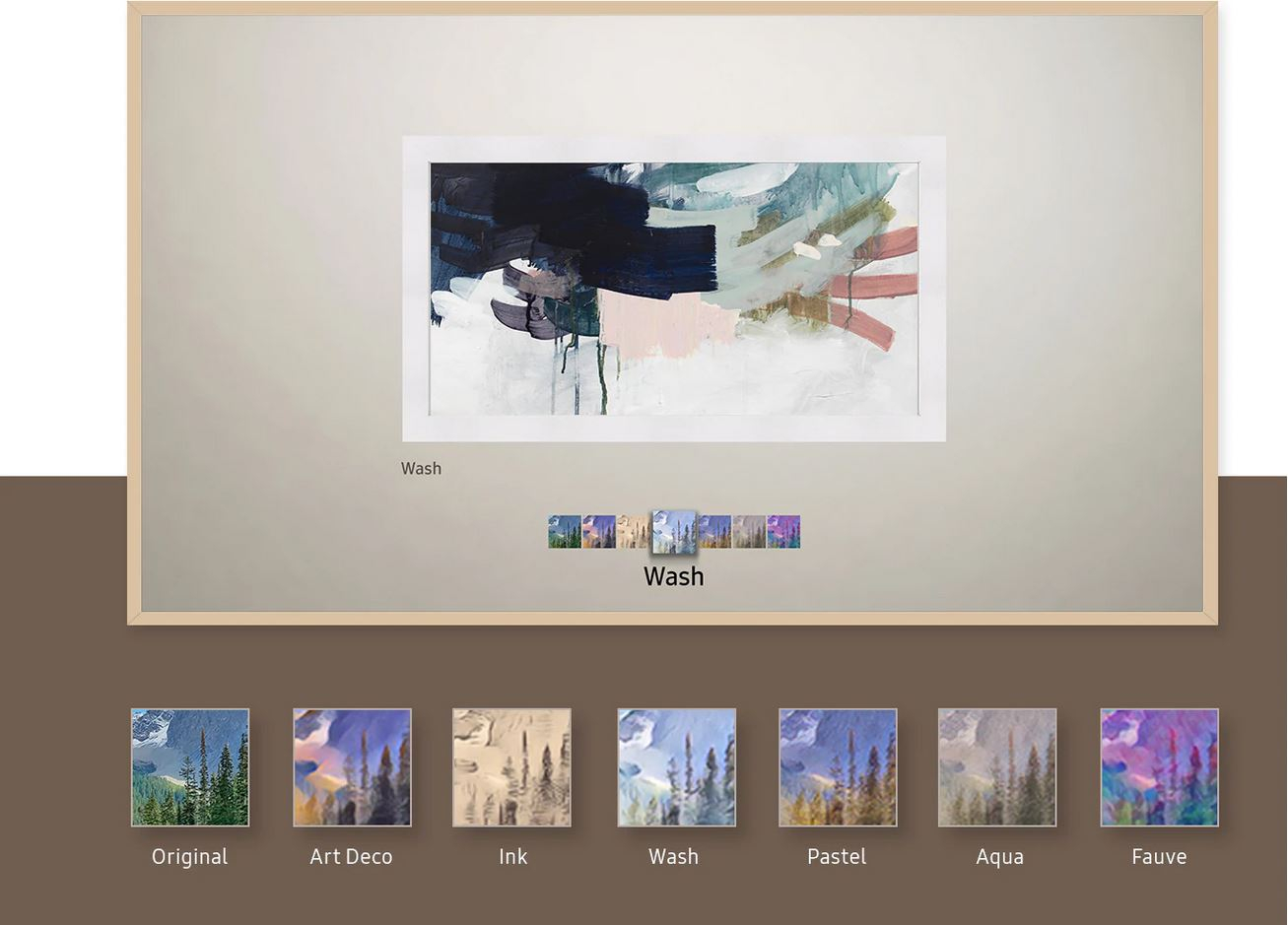Click the Aqua label text

click(999, 857)
